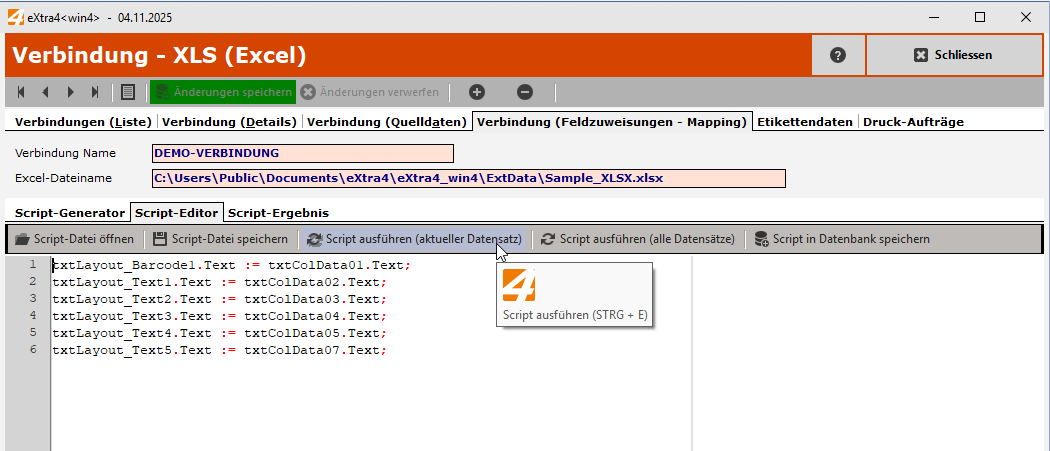Click Änderungen speichern button
The width and height of the screenshot is (1050, 451).
coord(223,92)
